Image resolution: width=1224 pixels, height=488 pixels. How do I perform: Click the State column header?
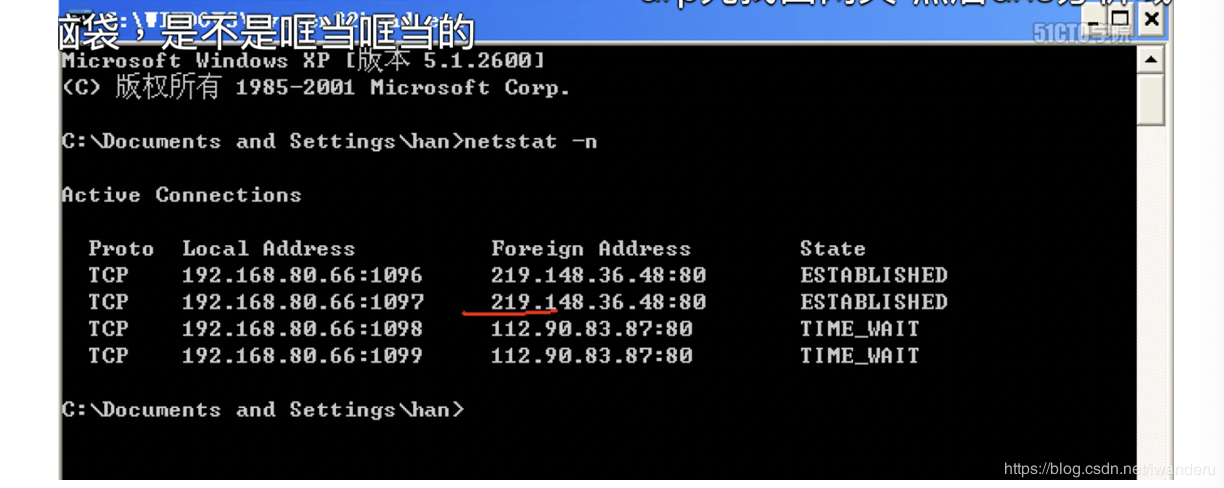(x=833, y=248)
